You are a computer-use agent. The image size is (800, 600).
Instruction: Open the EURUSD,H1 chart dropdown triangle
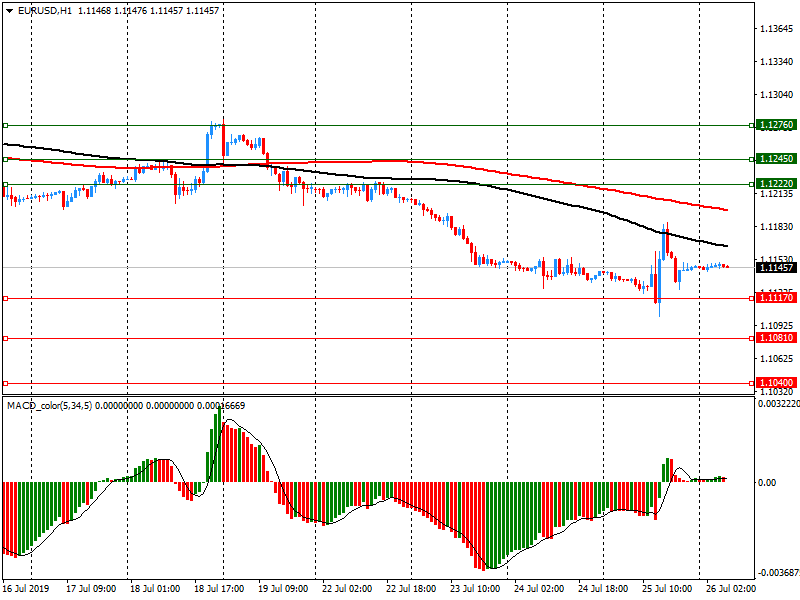pos(9,11)
